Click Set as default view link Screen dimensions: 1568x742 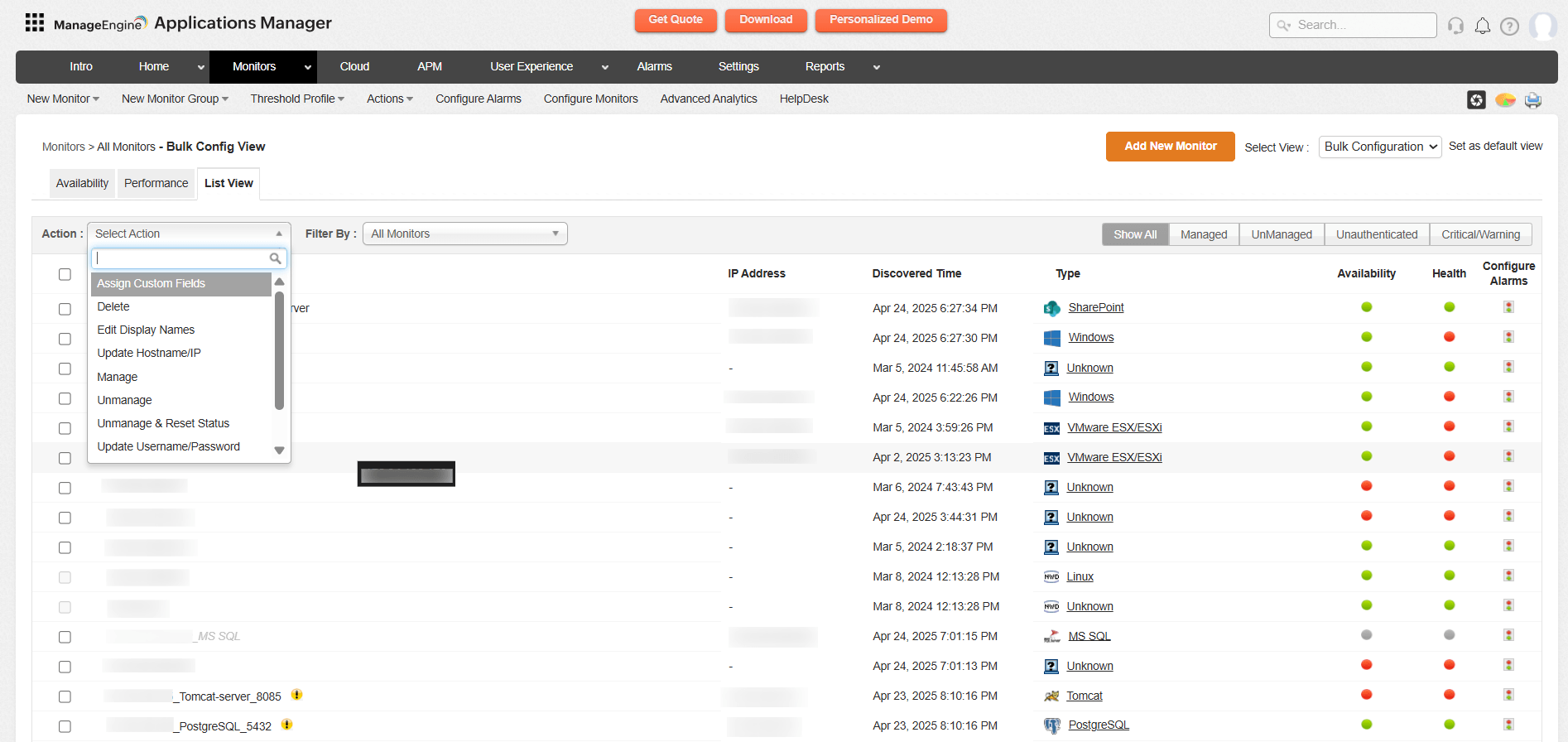[x=1495, y=146]
